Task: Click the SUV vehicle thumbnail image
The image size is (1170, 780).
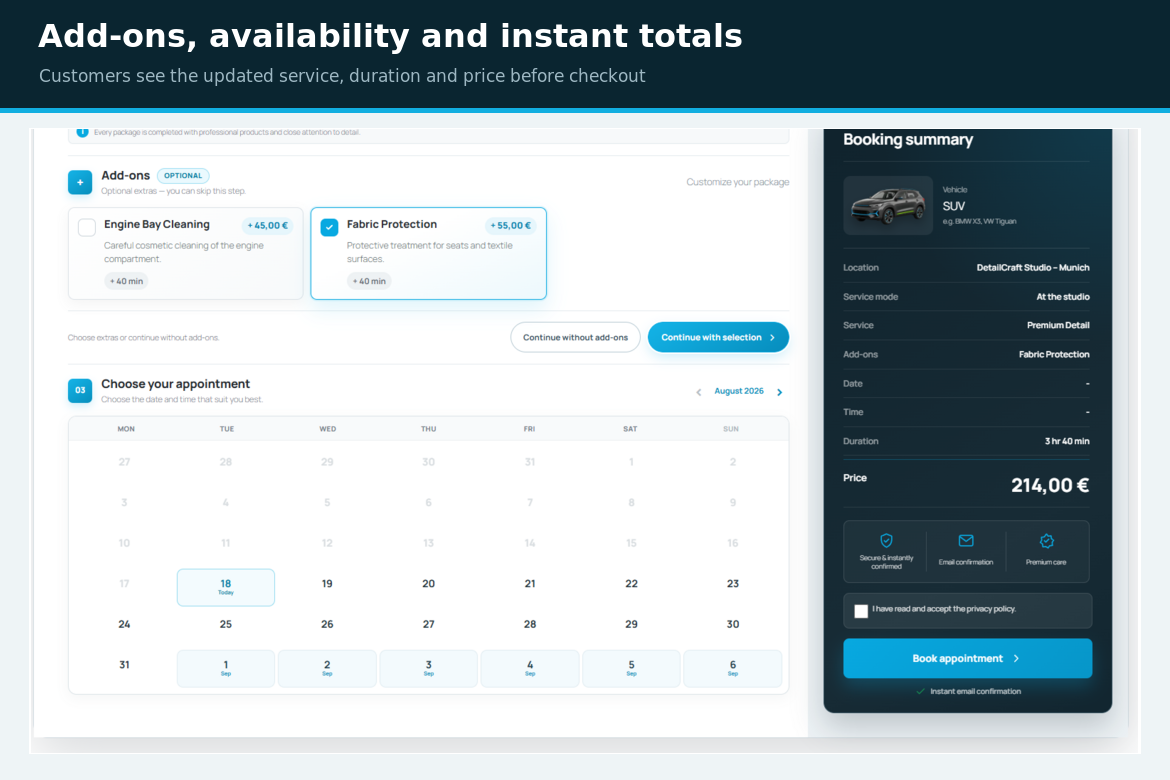Action: point(888,206)
